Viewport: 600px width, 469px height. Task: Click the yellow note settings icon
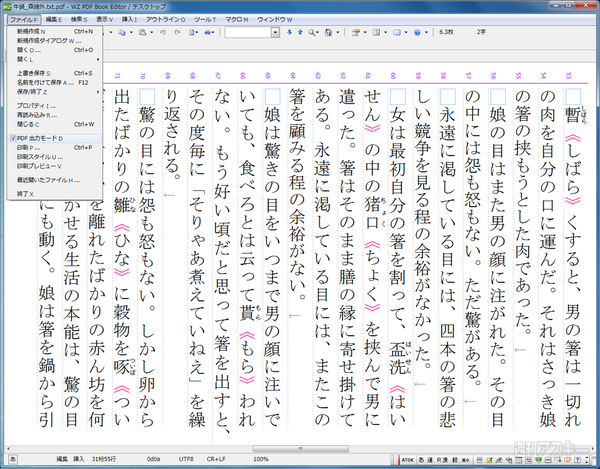(355, 33)
